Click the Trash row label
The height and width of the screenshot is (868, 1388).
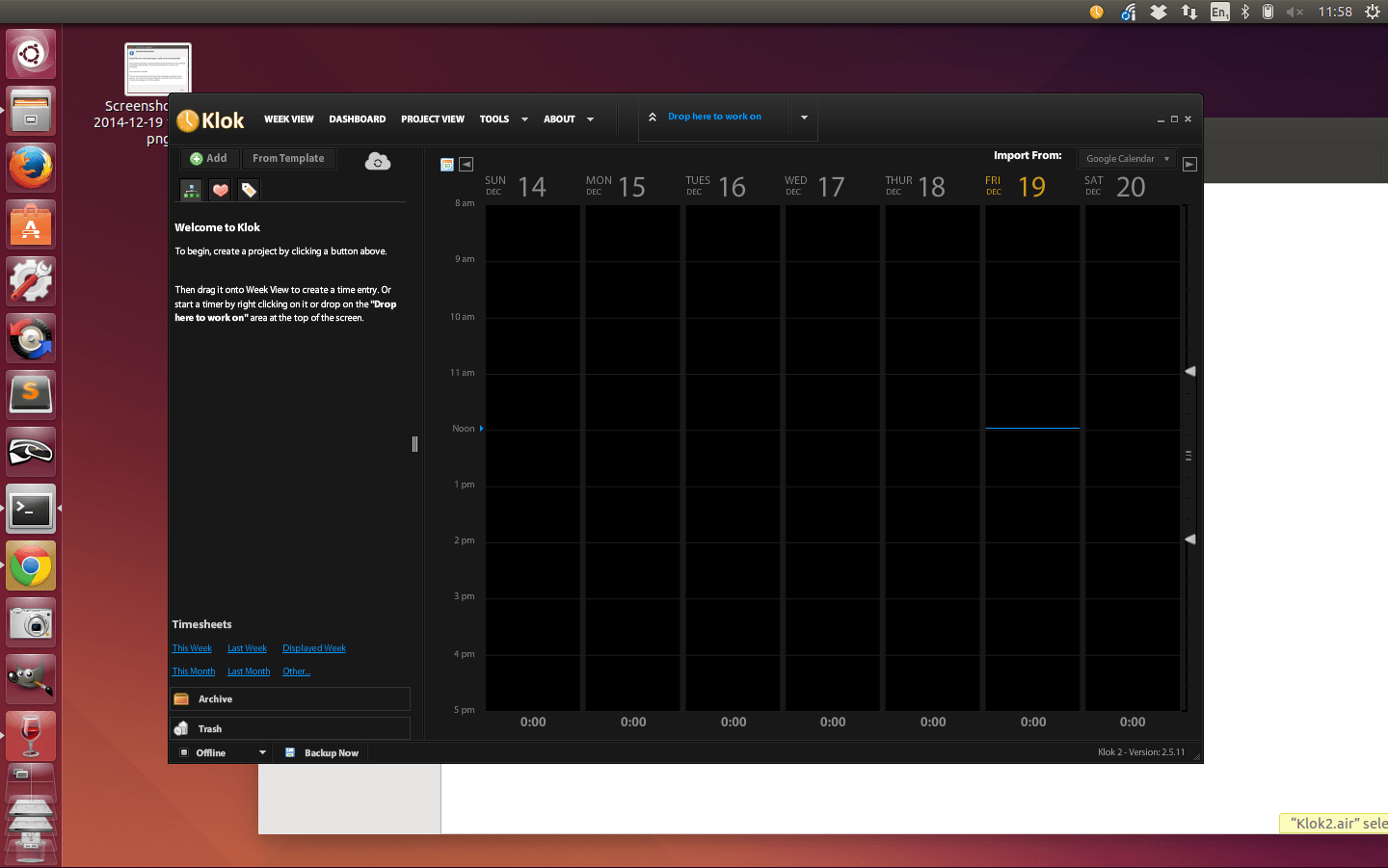210,729
